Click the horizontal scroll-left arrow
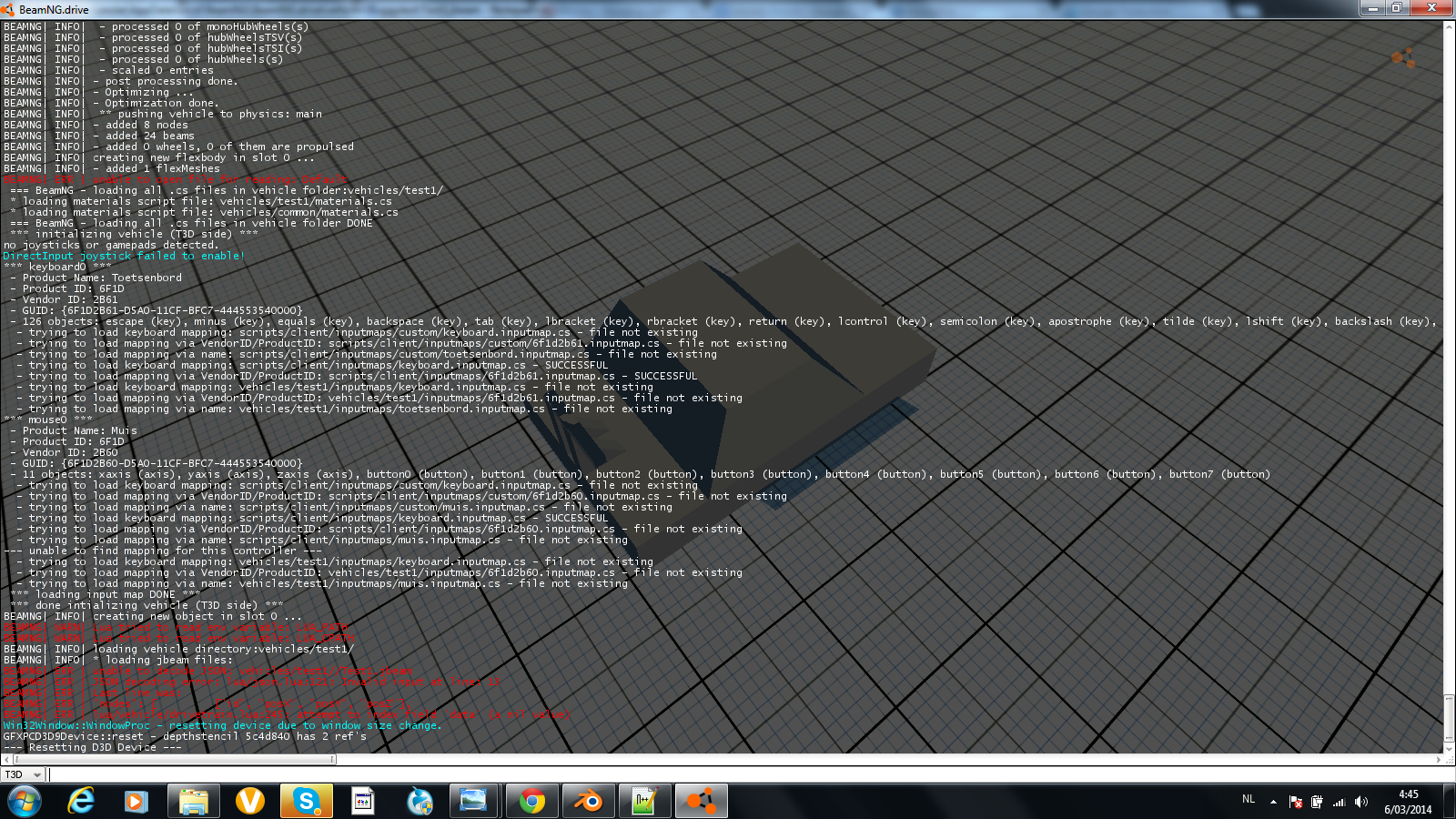The width and height of the screenshot is (1456, 819). [x=5, y=759]
